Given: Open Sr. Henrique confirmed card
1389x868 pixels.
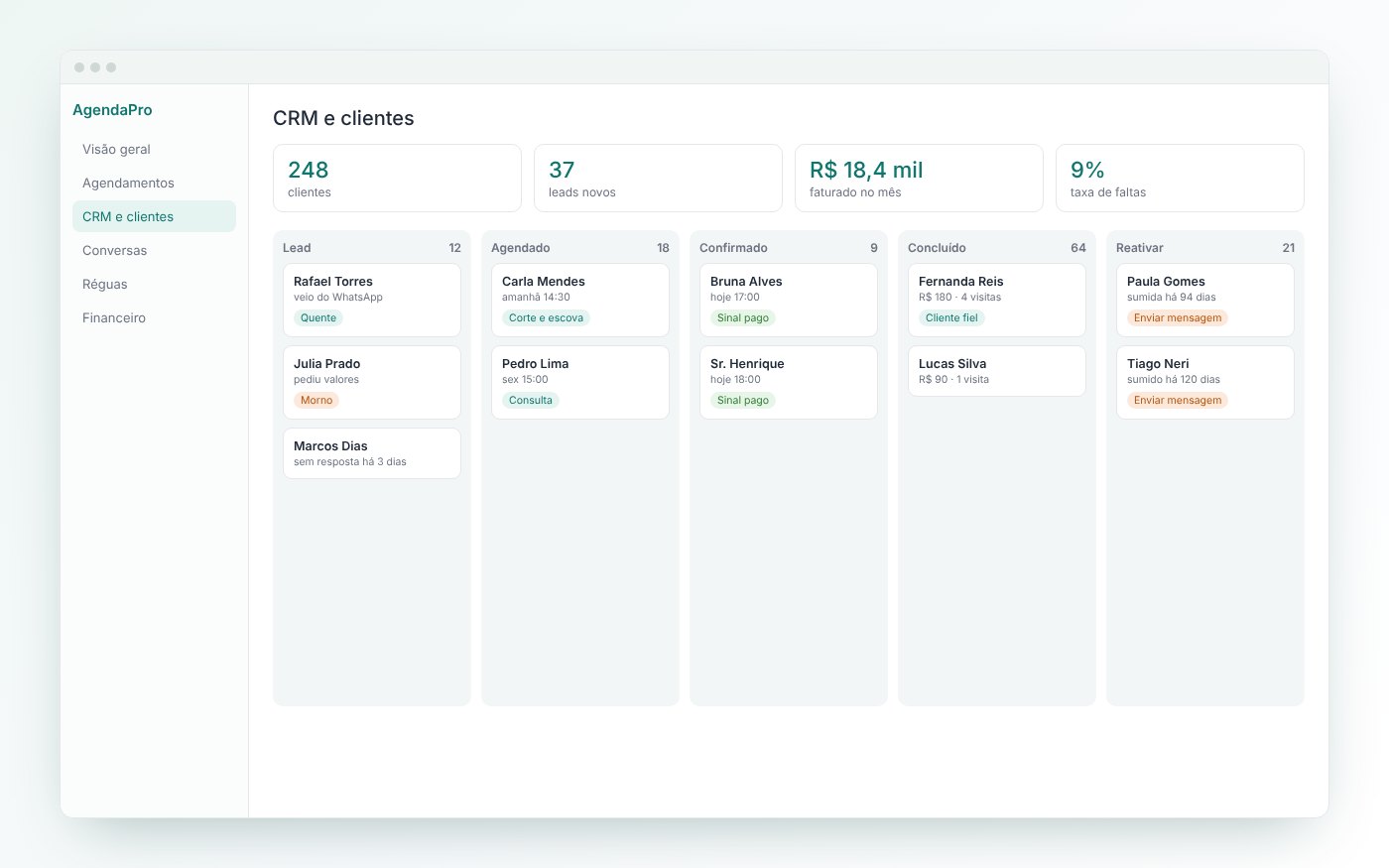Looking at the screenshot, I should 789,382.
